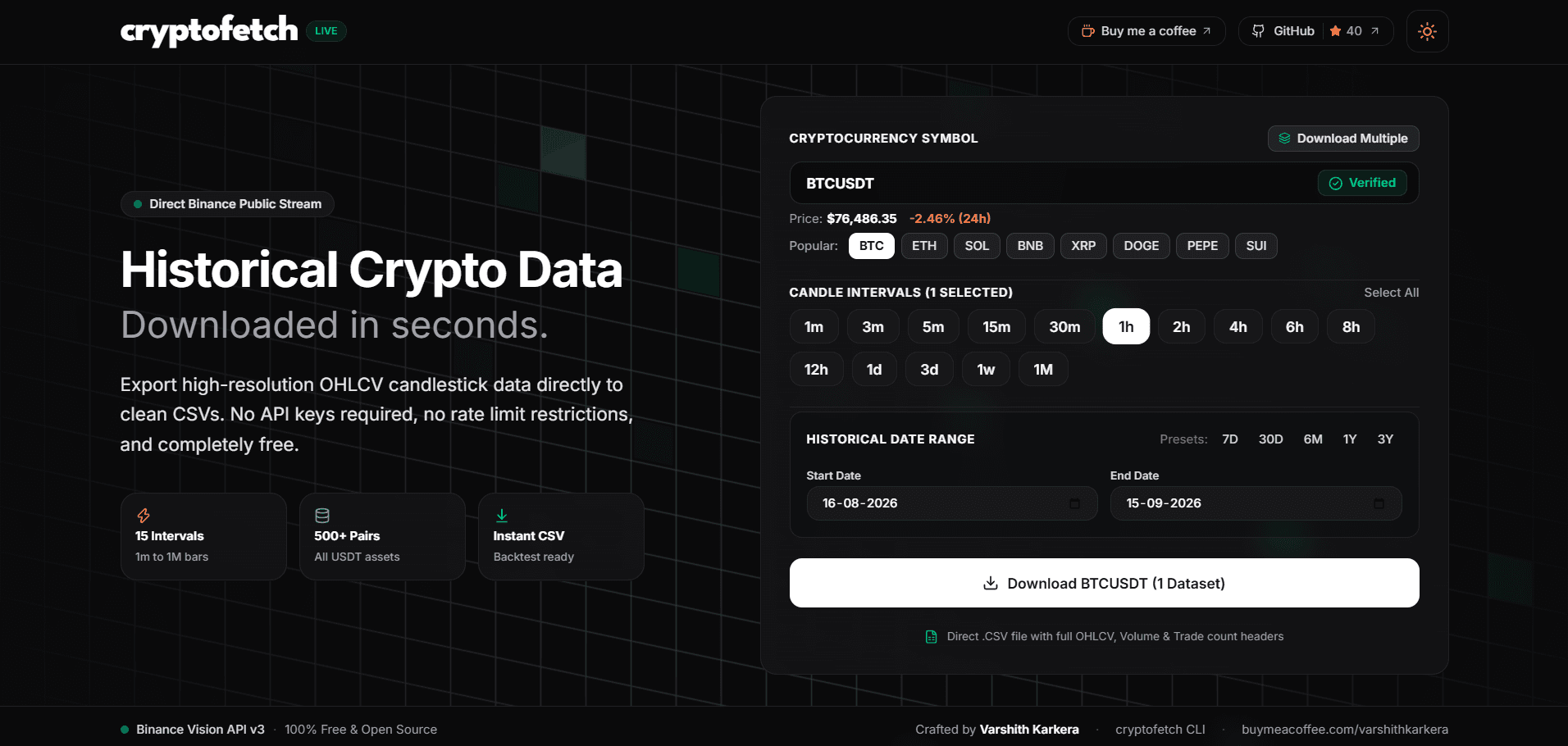Click the coffee cup icon

[x=1088, y=31]
